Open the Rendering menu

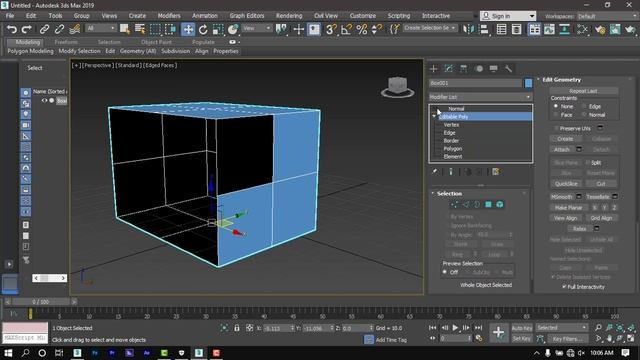click(x=289, y=16)
